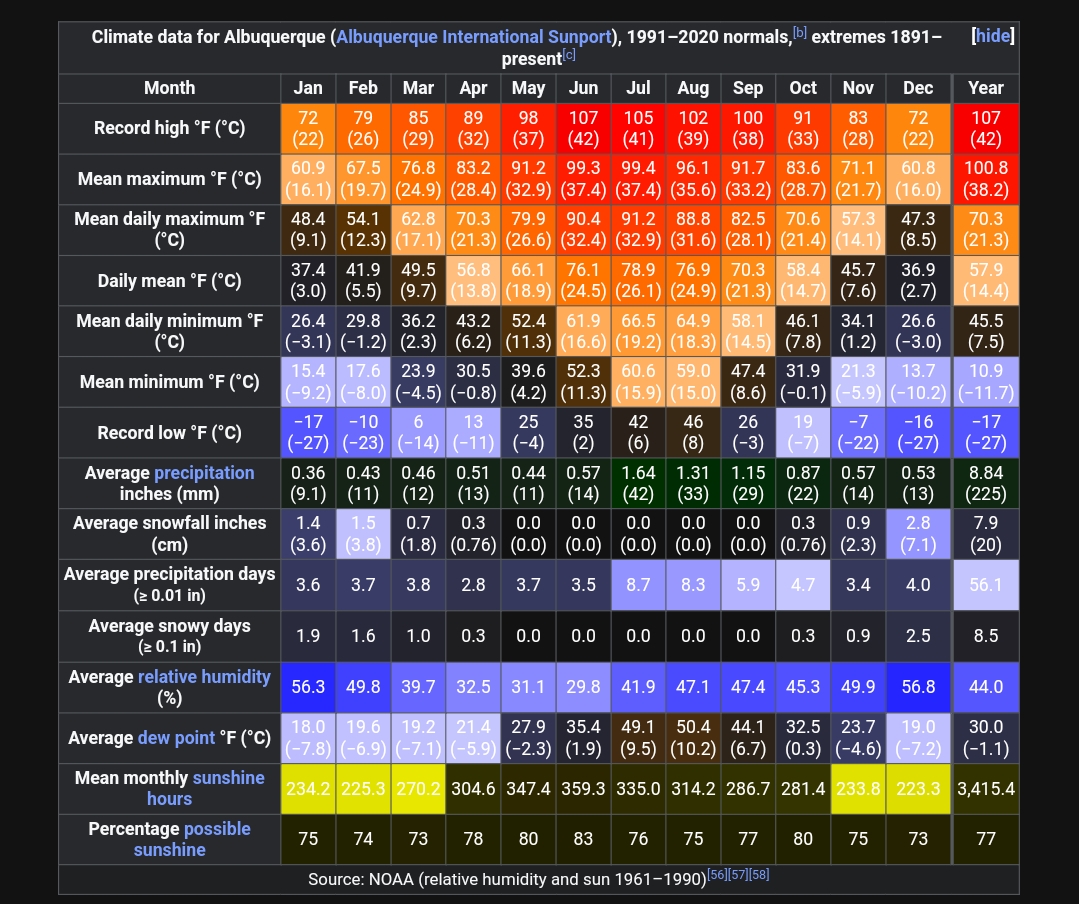The image size is (1079, 904).
Task: Click the hide link in table header
Action: [993, 36]
